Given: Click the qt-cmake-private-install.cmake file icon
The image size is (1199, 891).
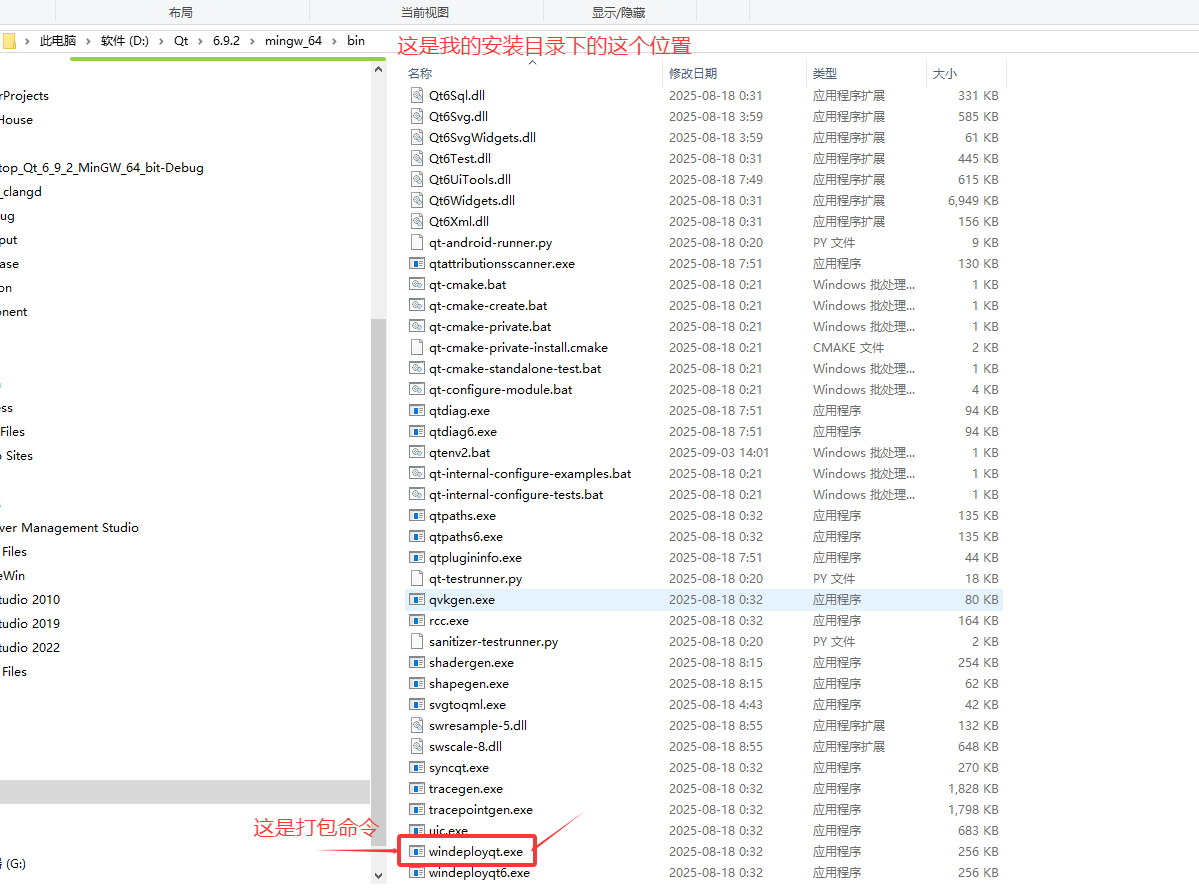Looking at the screenshot, I should (417, 347).
